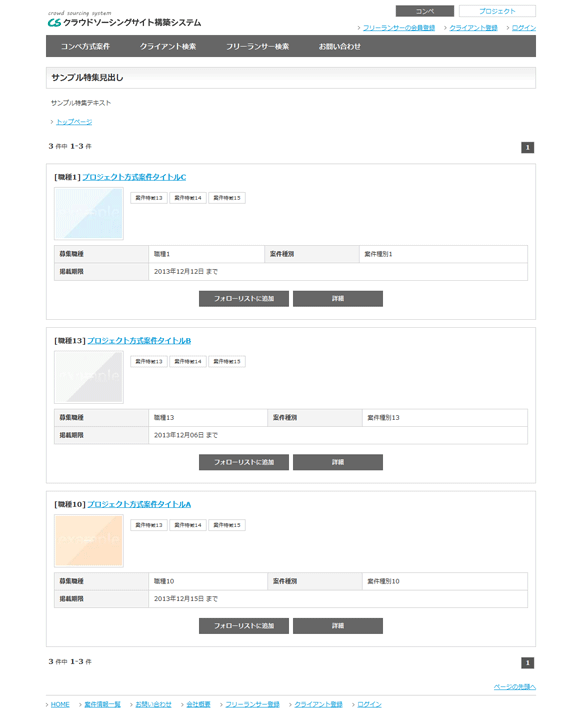Screen dimensions: 582x715
Task: Add project C to the follow list
Action: [244, 299]
